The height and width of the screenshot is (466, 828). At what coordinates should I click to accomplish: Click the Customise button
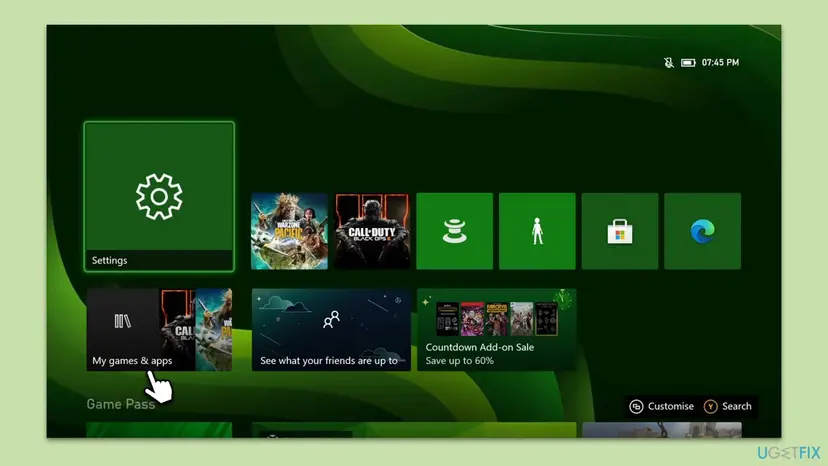[x=662, y=406]
